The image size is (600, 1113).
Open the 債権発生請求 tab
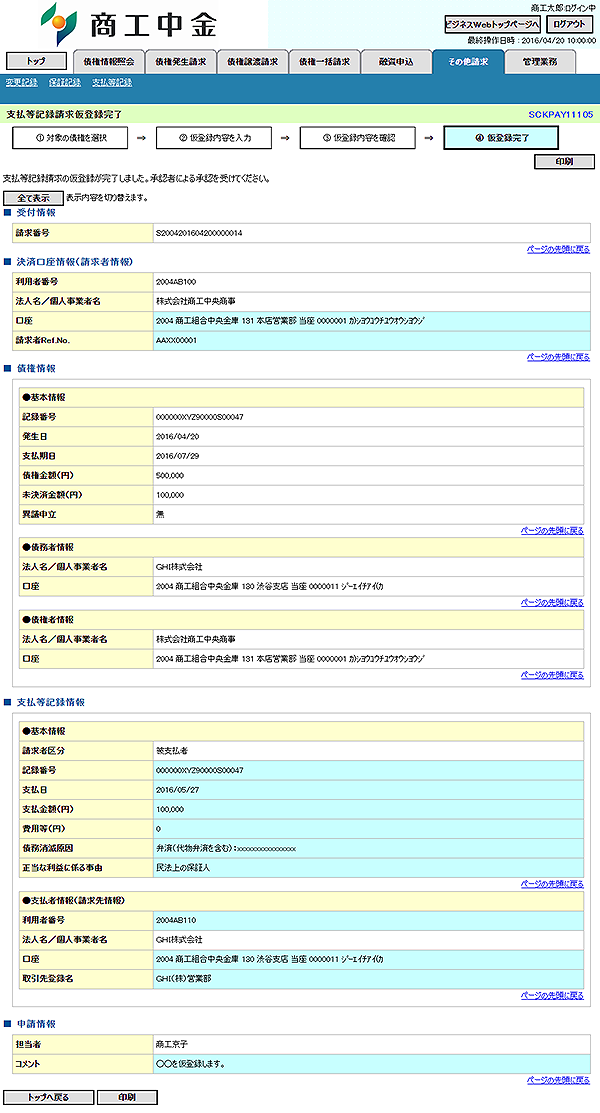pos(180,62)
